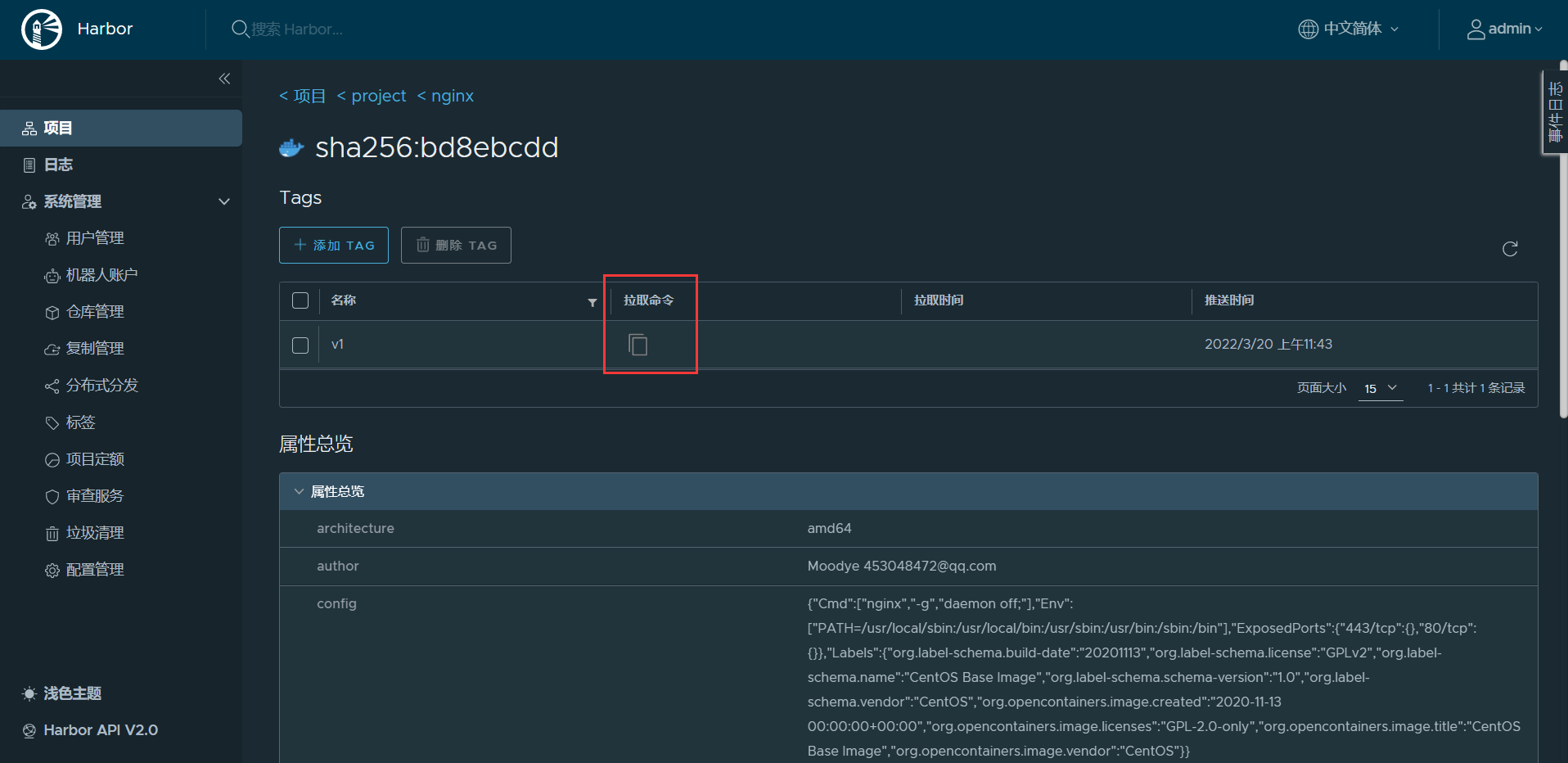Image resolution: width=1568 pixels, height=763 pixels.
Task: Open 用户管理 in system management
Action: pyautogui.click(x=95, y=237)
